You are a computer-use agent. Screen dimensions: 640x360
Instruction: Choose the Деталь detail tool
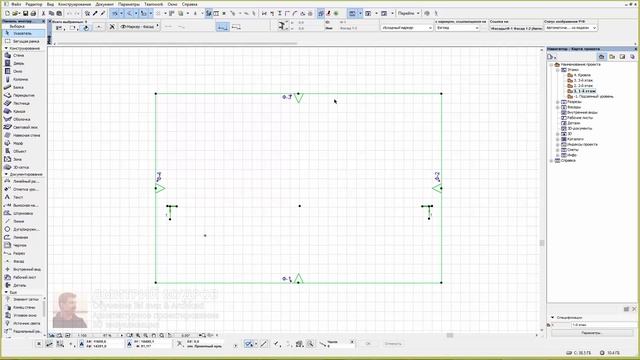(24, 285)
